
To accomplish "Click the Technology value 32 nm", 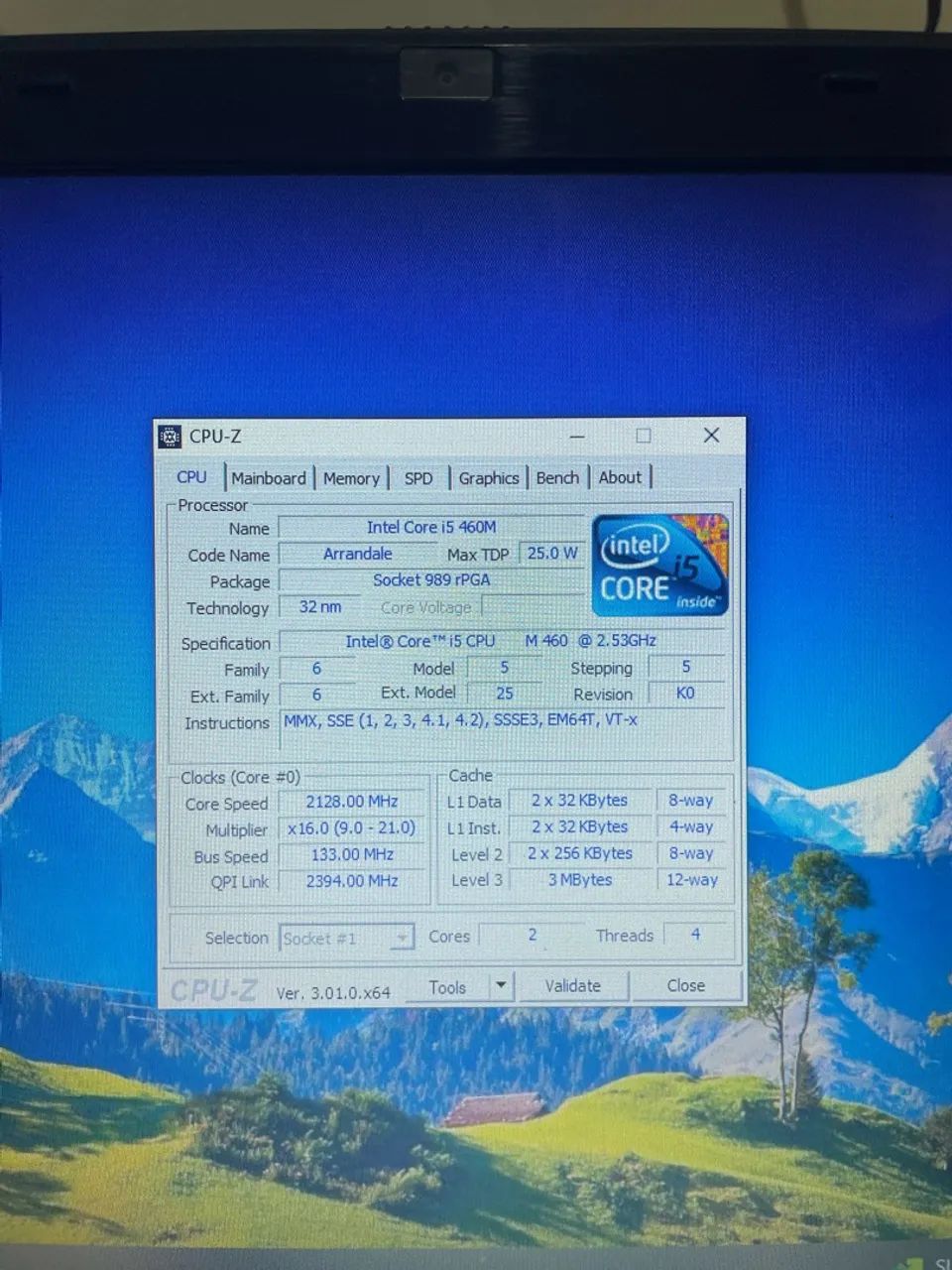I will tap(319, 606).
